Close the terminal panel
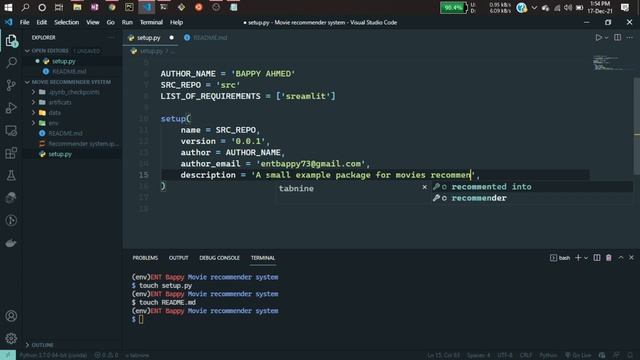This screenshot has height=360, width=640. click(631, 258)
